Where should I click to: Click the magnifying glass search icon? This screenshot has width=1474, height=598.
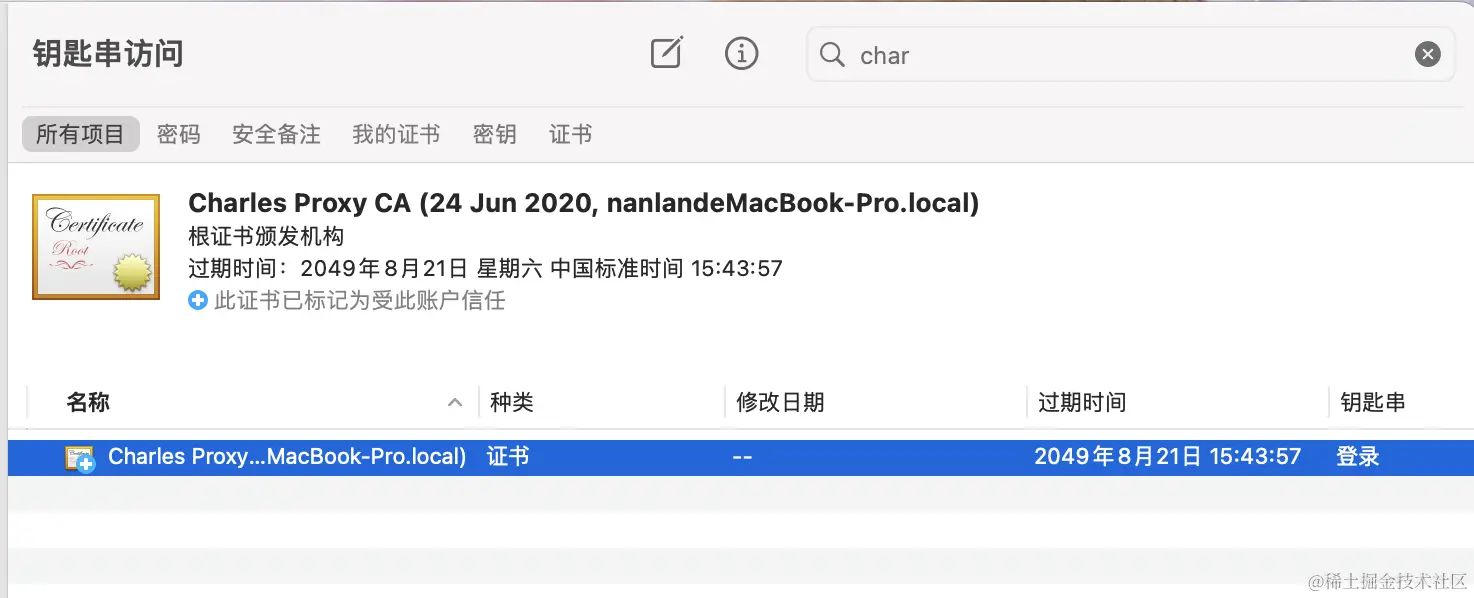(x=832, y=55)
